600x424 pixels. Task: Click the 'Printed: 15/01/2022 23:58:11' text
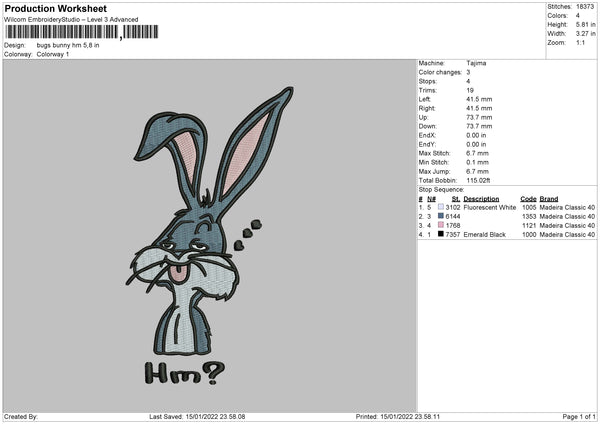398,416
